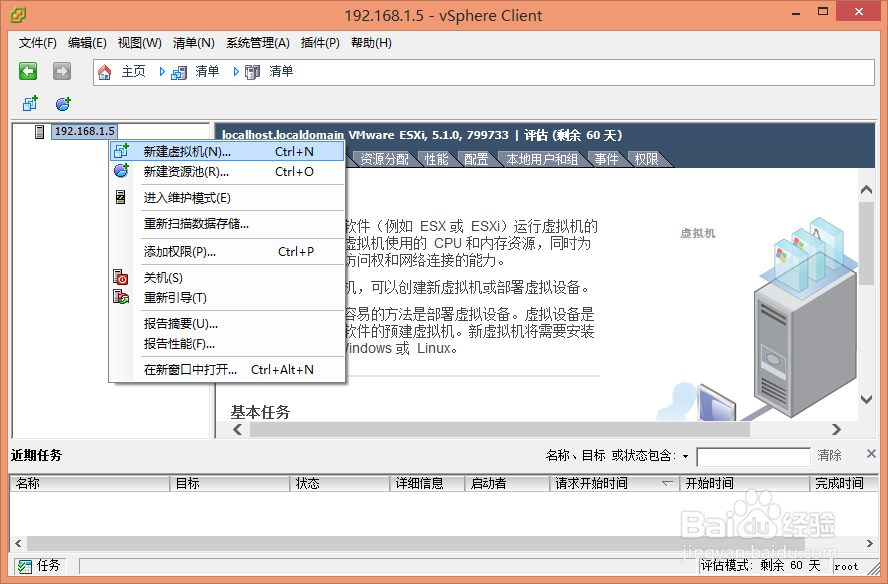Open the 帮助(H) menu
The height and width of the screenshot is (584, 888).
point(372,43)
